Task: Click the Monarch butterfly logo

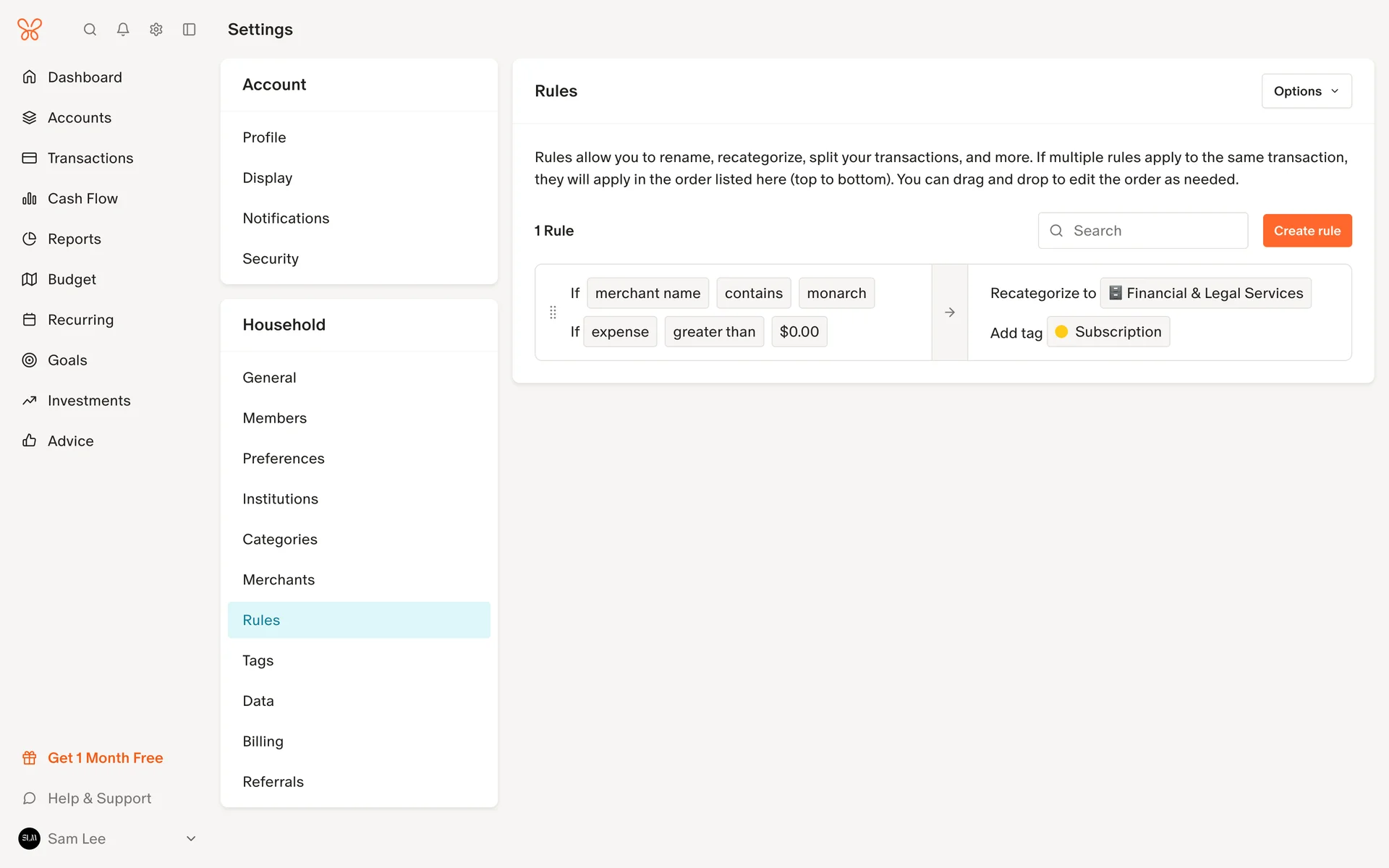Action: pos(30,30)
